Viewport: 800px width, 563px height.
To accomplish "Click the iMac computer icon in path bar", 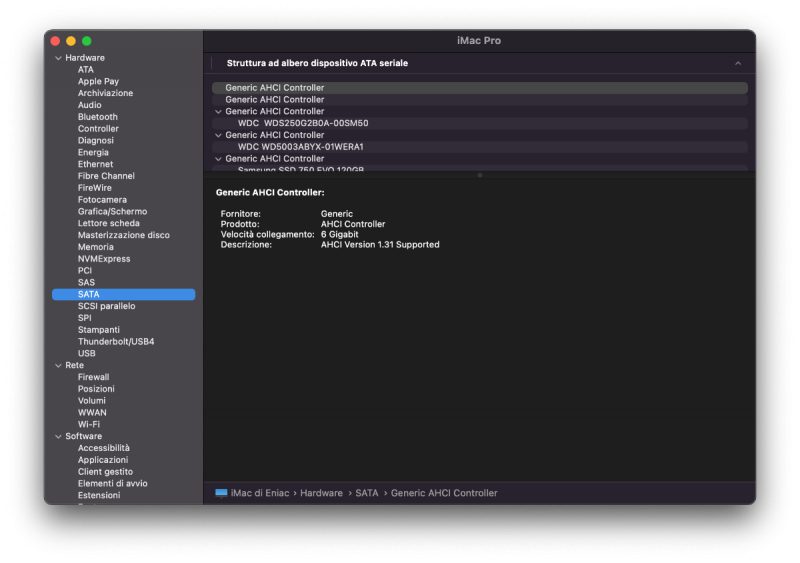I will 221,493.
